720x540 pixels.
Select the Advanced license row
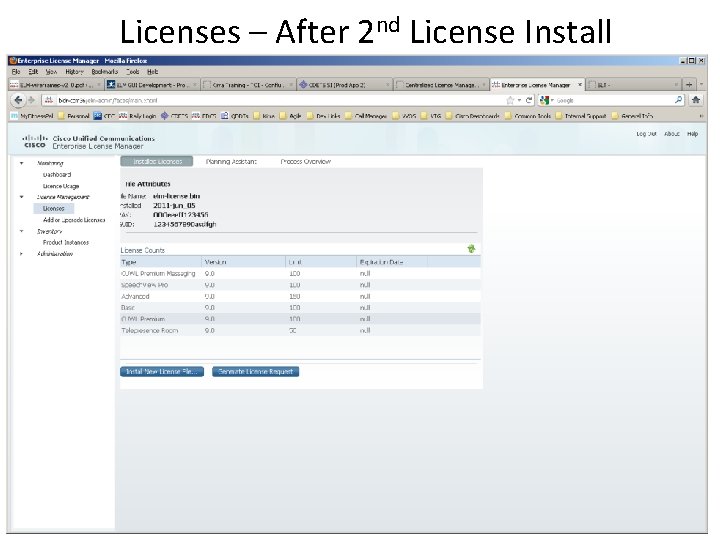(300, 297)
